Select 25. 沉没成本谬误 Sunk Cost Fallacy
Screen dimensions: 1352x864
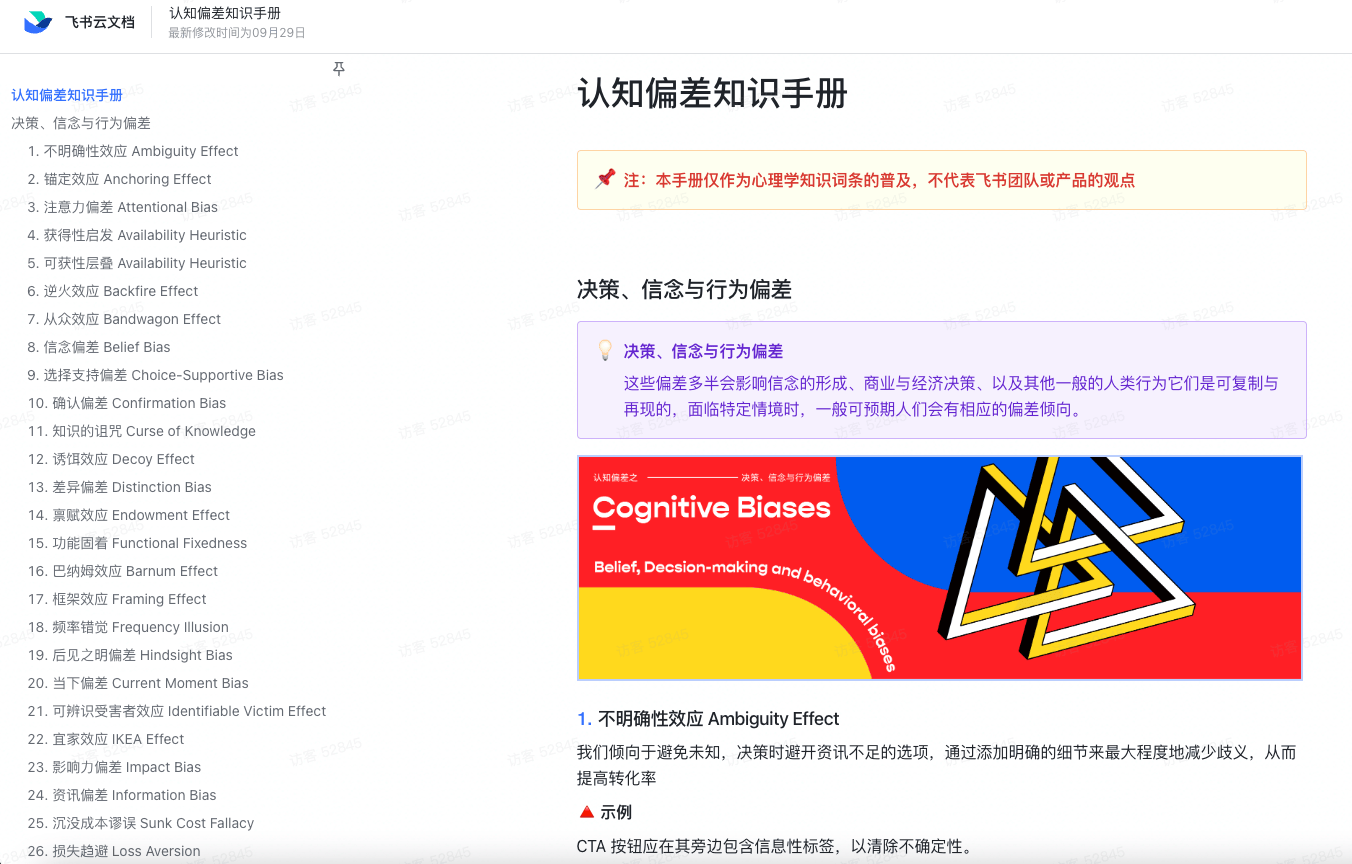coord(141,823)
